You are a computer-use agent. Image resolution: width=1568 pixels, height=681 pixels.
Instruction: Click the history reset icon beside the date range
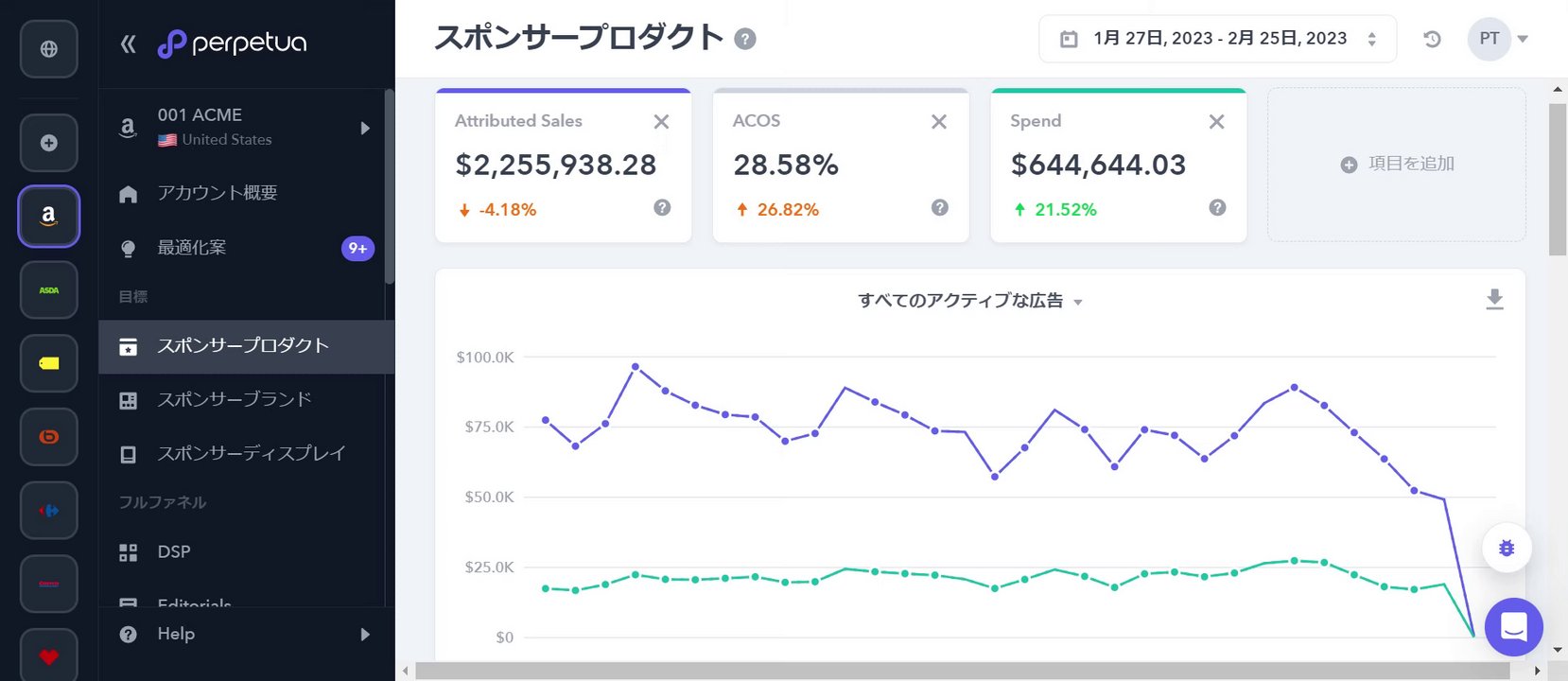click(x=1432, y=39)
